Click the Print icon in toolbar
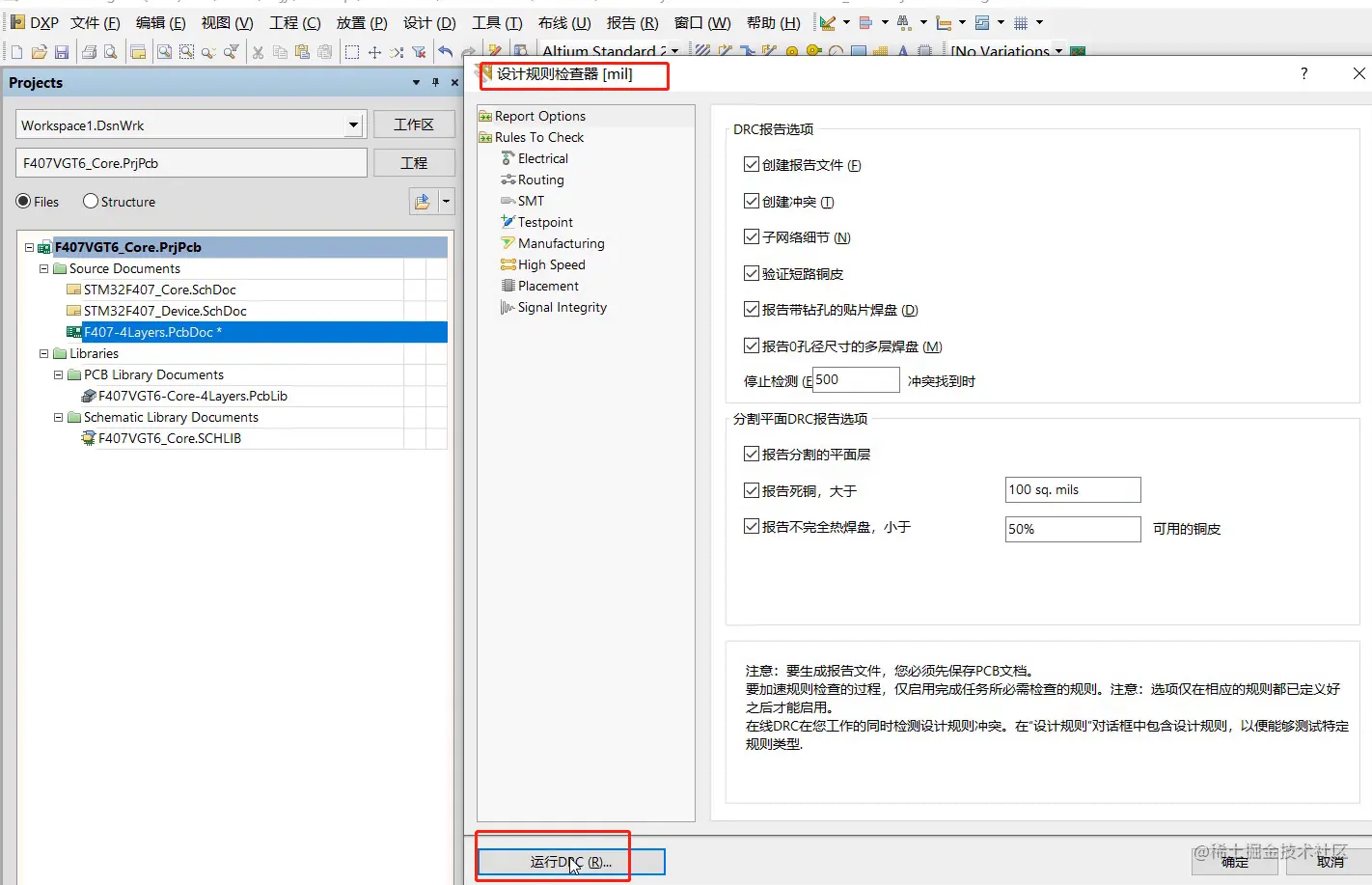Screen dimensions: 1372x885 point(89,52)
